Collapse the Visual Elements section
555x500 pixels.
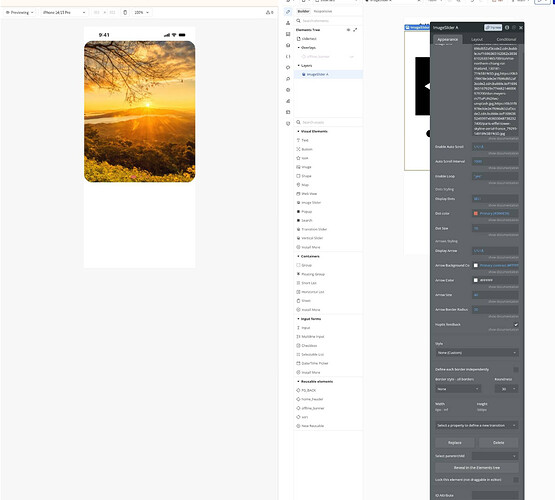click(298, 131)
